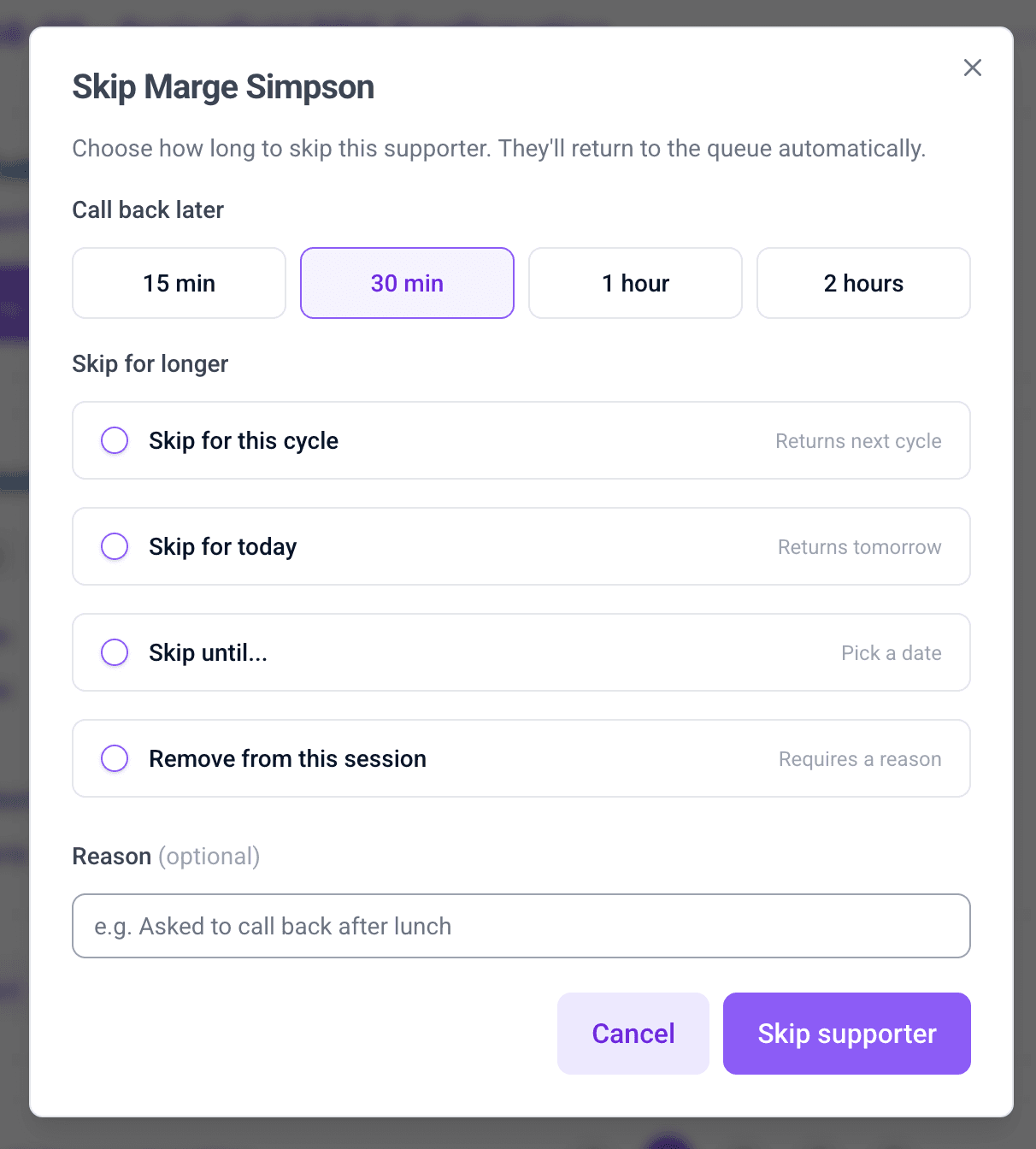Click the reason input field
The width and height of the screenshot is (1036, 1149).
(521, 926)
